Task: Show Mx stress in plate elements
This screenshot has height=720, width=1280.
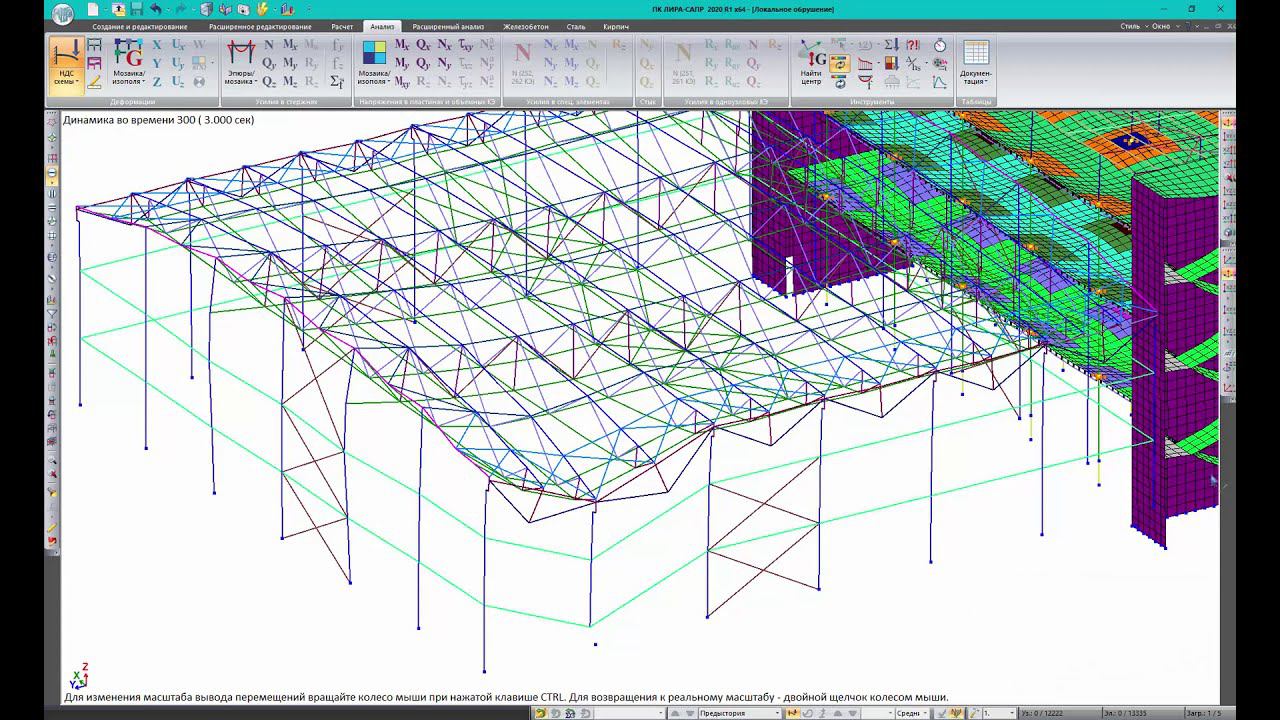Action: (x=402, y=46)
